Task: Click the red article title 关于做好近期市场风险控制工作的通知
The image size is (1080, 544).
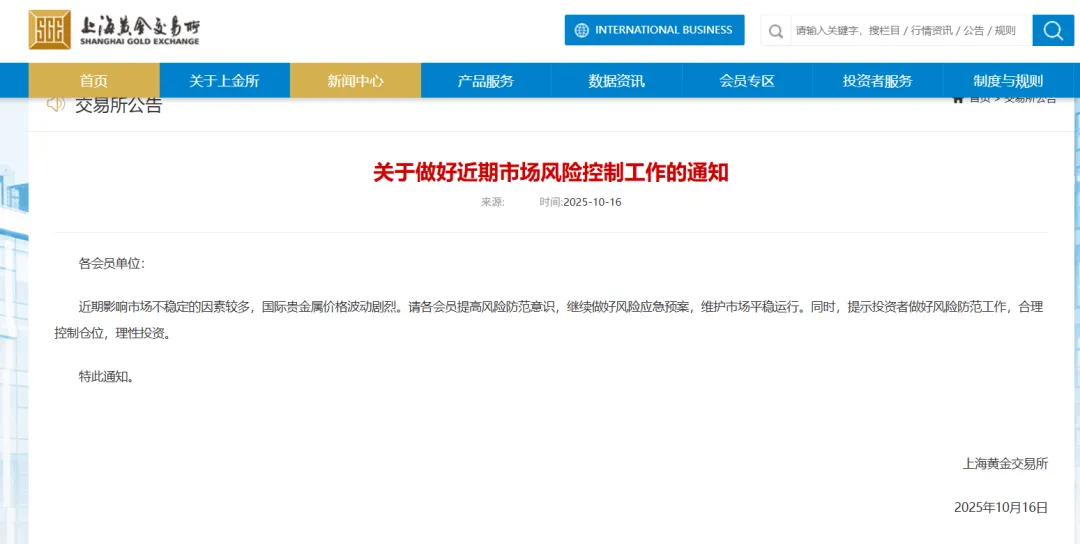Action: pyautogui.click(x=551, y=172)
